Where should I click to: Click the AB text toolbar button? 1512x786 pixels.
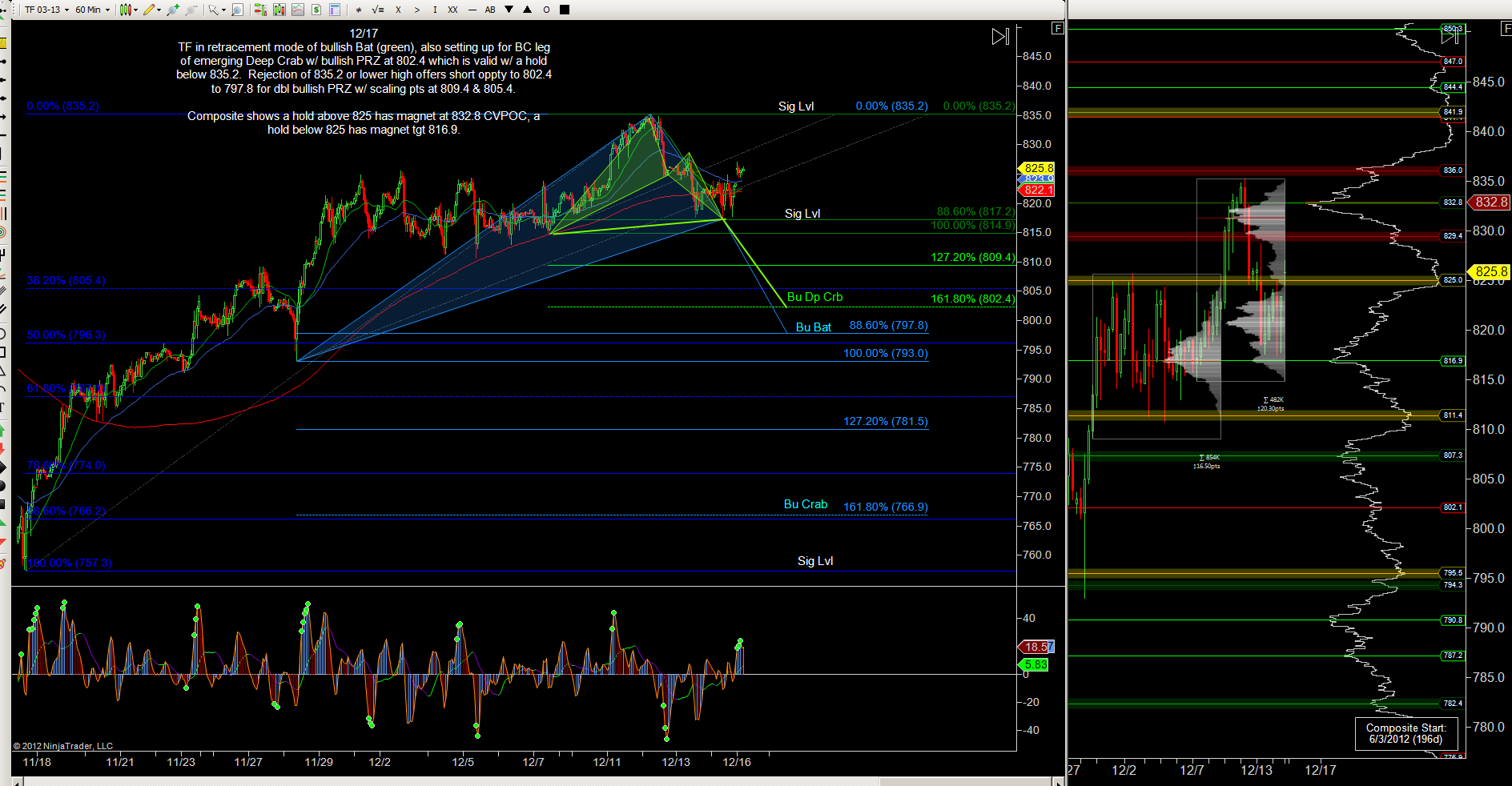[x=490, y=10]
